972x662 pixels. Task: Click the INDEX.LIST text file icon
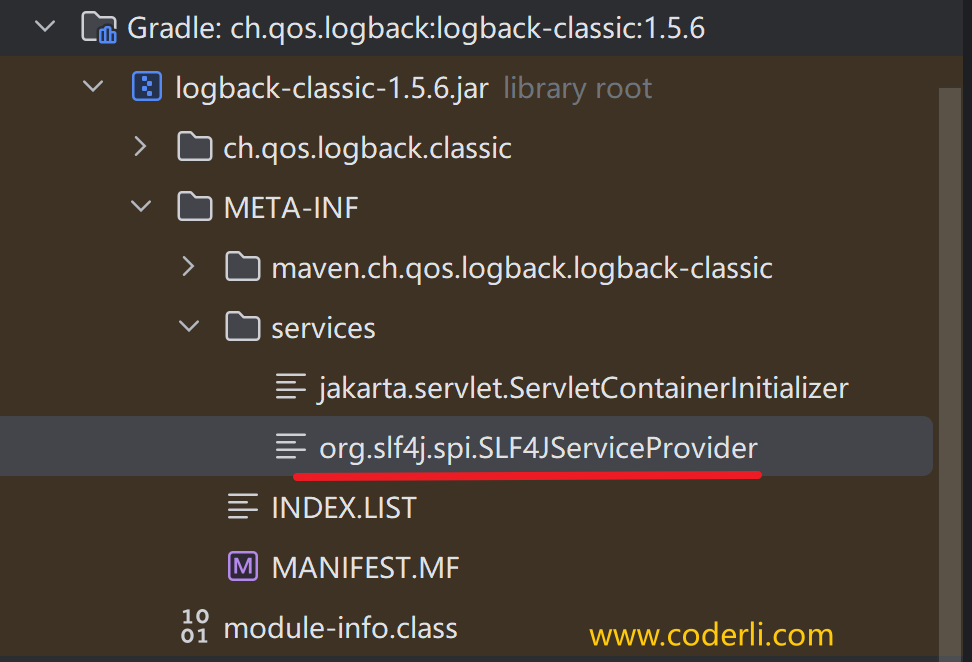pos(243,508)
